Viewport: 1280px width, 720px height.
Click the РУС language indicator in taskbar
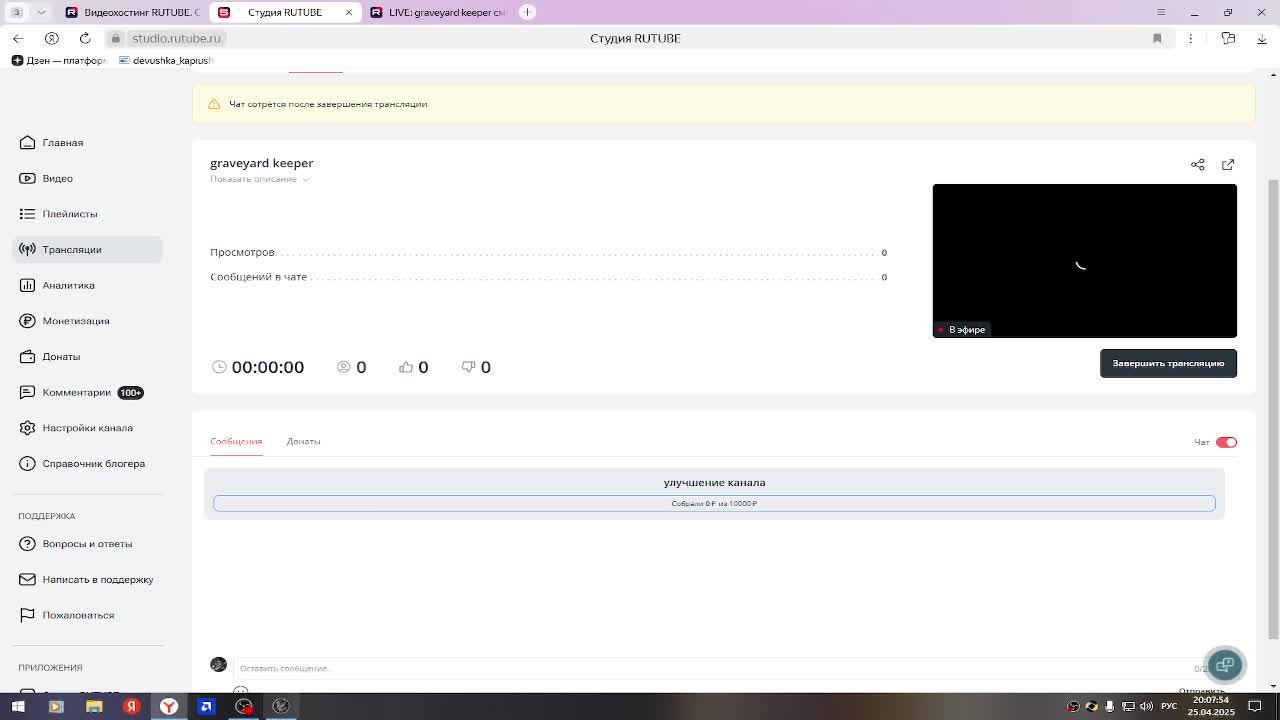[x=1168, y=707]
